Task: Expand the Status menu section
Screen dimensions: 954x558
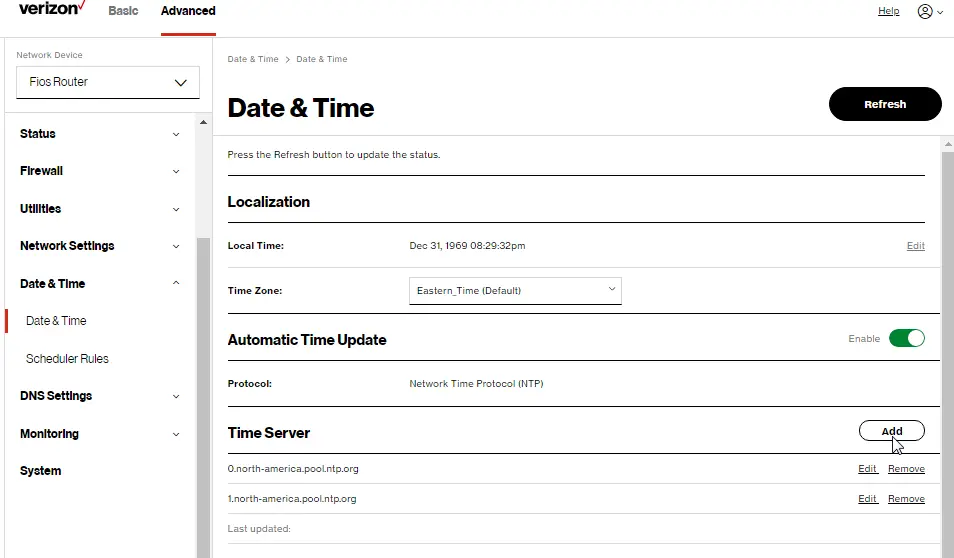Action: click(x=100, y=134)
